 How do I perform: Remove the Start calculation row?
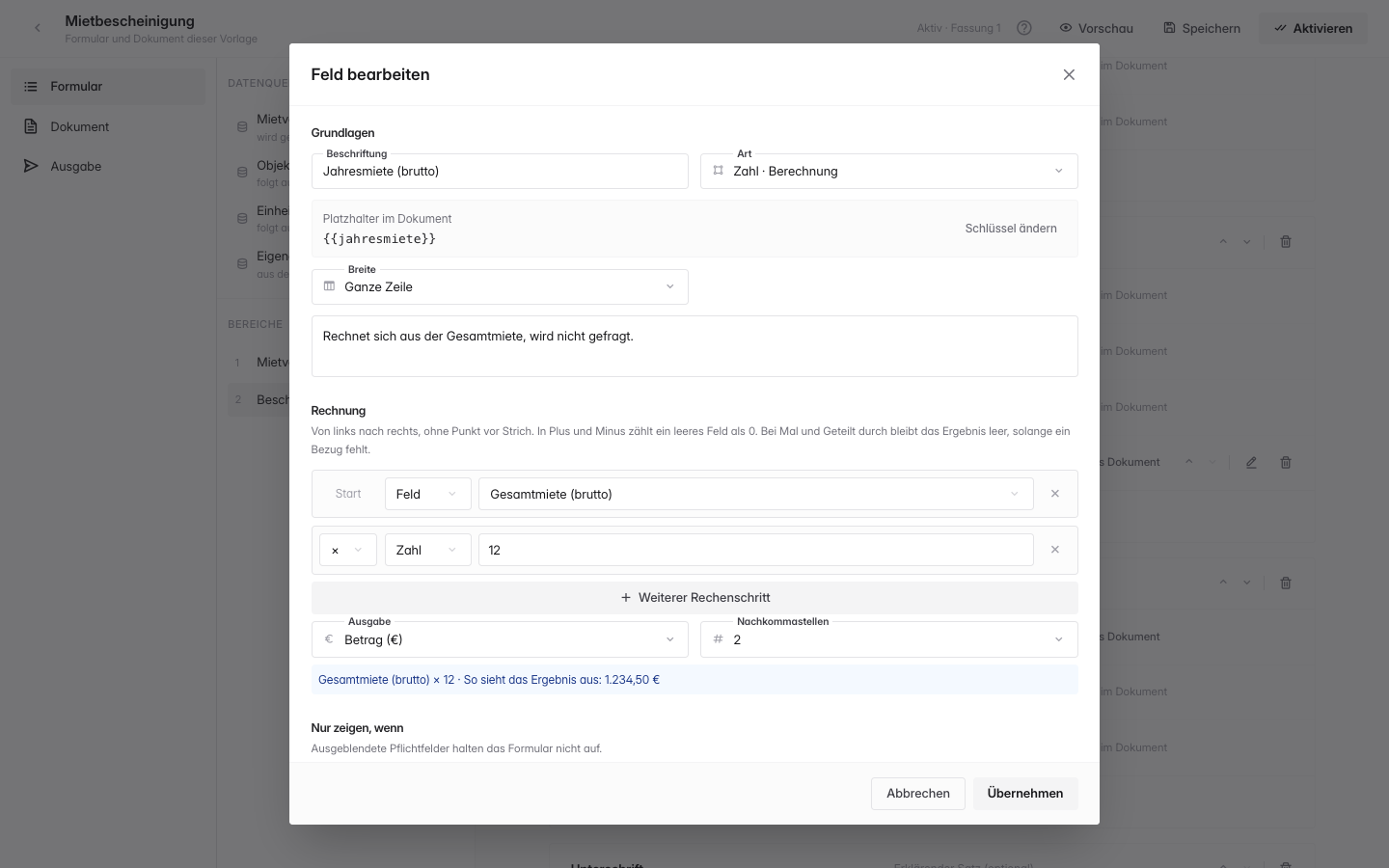(1055, 494)
